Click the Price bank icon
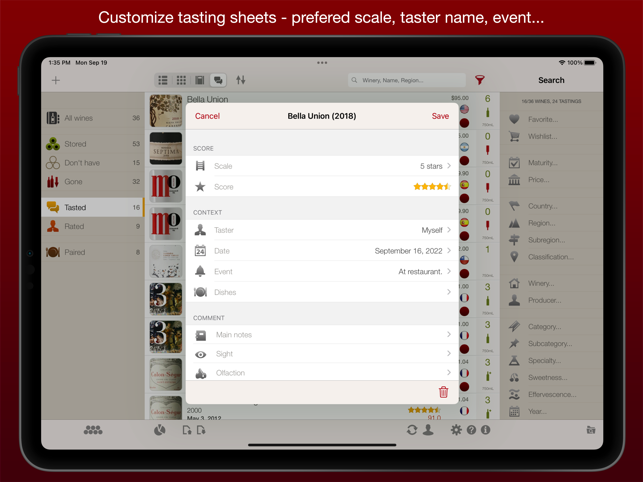 coord(514,180)
